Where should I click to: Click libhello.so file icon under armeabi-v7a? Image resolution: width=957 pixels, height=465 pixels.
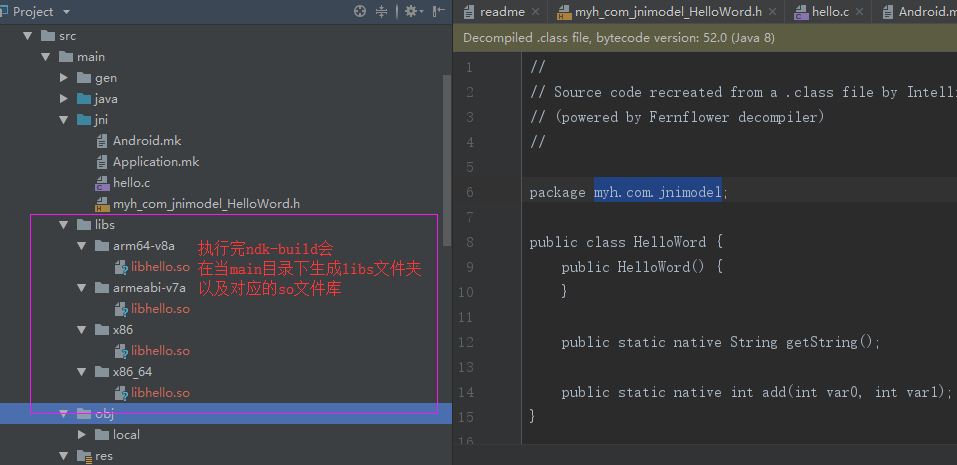pos(121,309)
